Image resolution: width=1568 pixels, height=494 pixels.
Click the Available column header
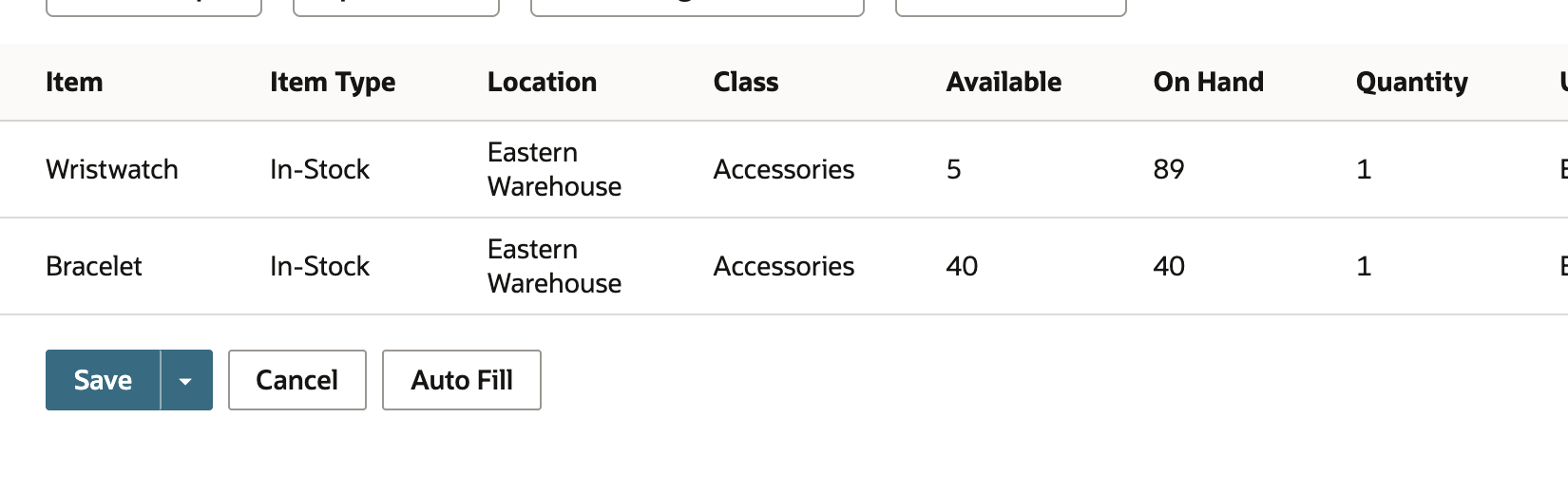(x=1004, y=83)
